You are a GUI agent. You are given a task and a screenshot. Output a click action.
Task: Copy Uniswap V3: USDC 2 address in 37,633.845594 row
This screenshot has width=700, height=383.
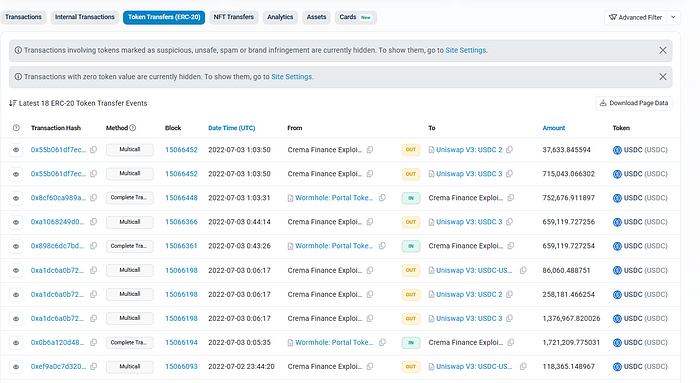pos(509,150)
